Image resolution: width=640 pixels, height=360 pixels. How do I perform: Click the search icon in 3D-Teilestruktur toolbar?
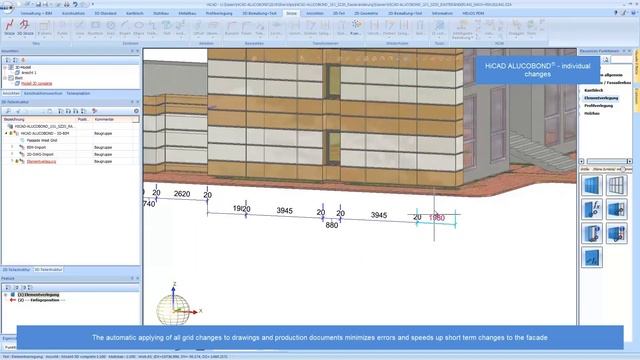8,111
